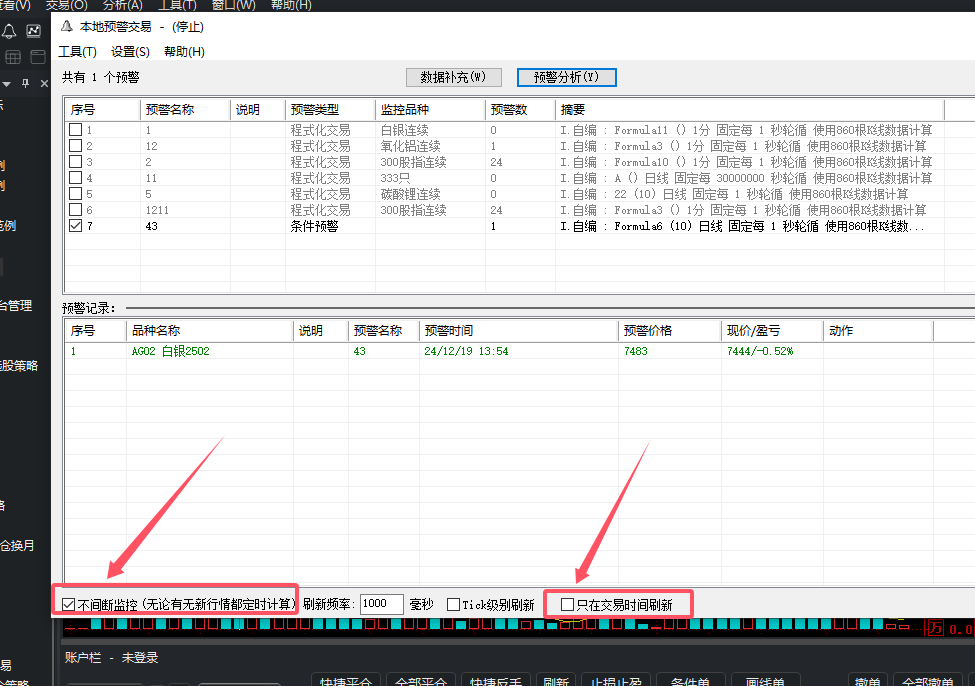Check the 只在交易时间刷新 option
Viewport: 975px width, 686px height.
[x=568, y=604]
